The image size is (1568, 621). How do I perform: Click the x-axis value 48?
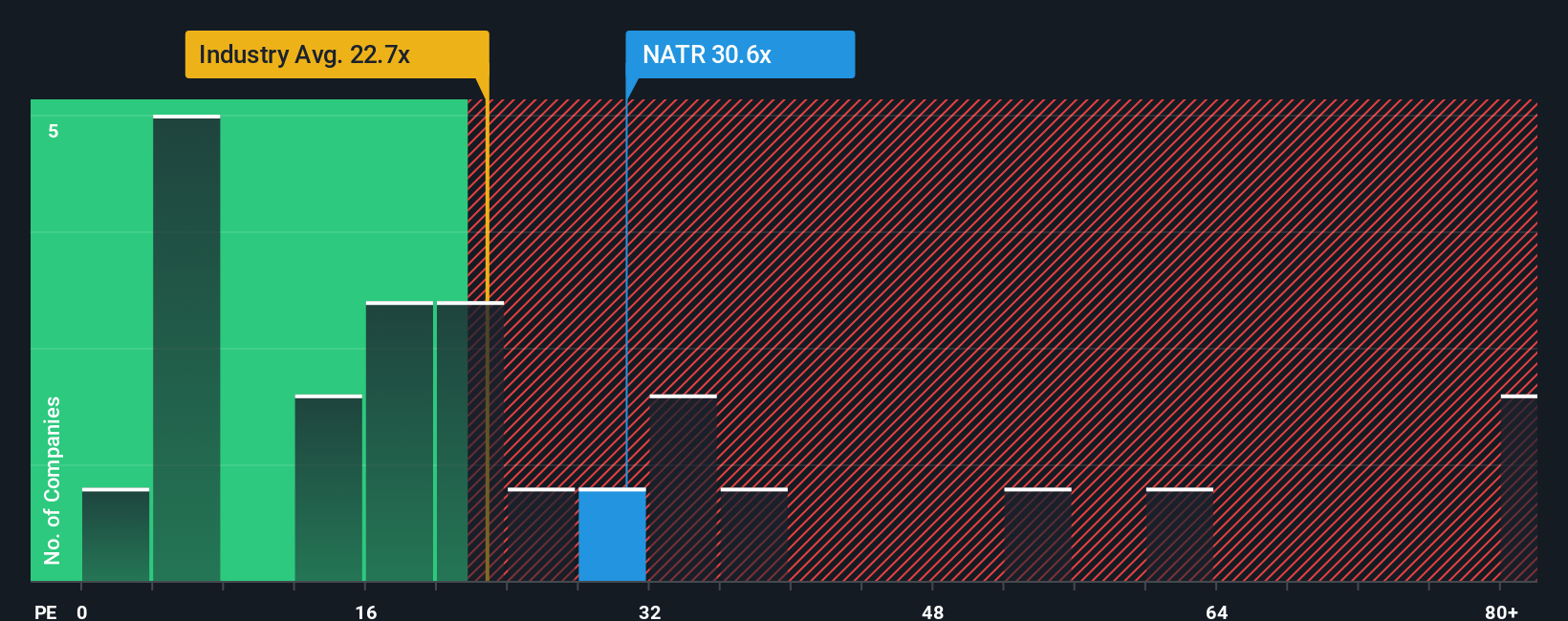click(933, 611)
